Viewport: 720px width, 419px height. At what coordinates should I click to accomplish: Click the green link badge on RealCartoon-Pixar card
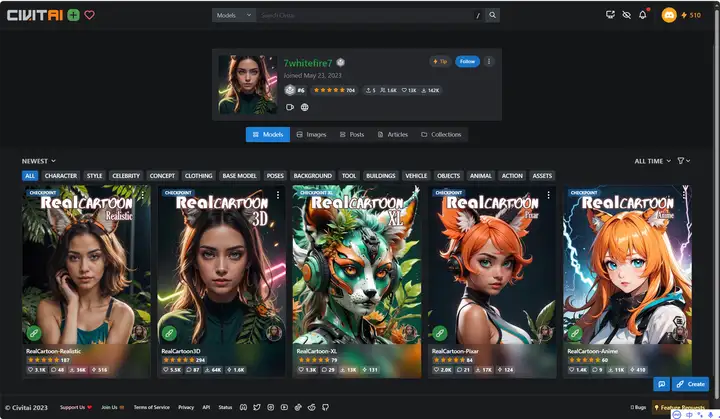(x=439, y=333)
